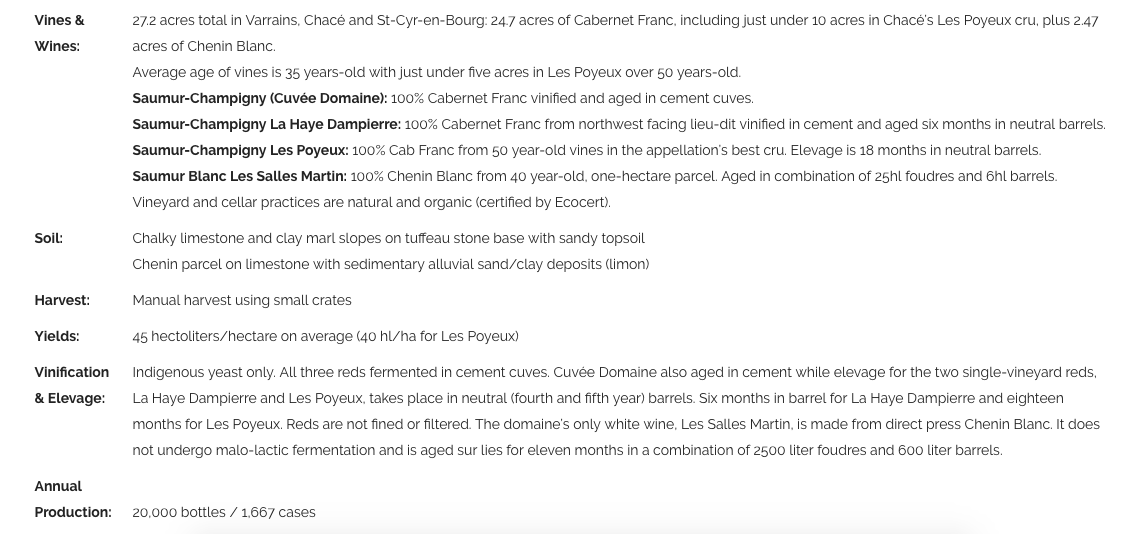This screenshot has width=1138, height=534.
Task: Click bold "Saumur Blanc Les Salles Martin:" text
Action: pyautogui.click(x=239, y=176)
